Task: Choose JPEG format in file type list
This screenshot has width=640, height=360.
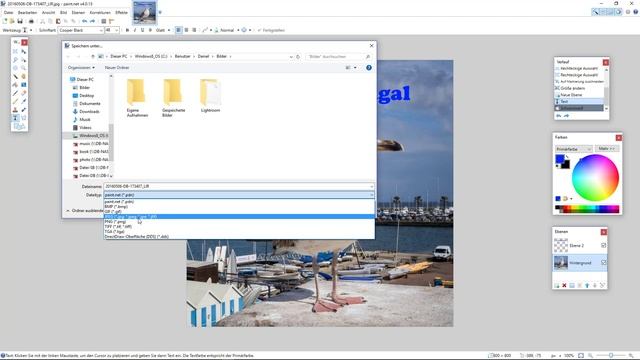Action: click(x=239, y=217)
